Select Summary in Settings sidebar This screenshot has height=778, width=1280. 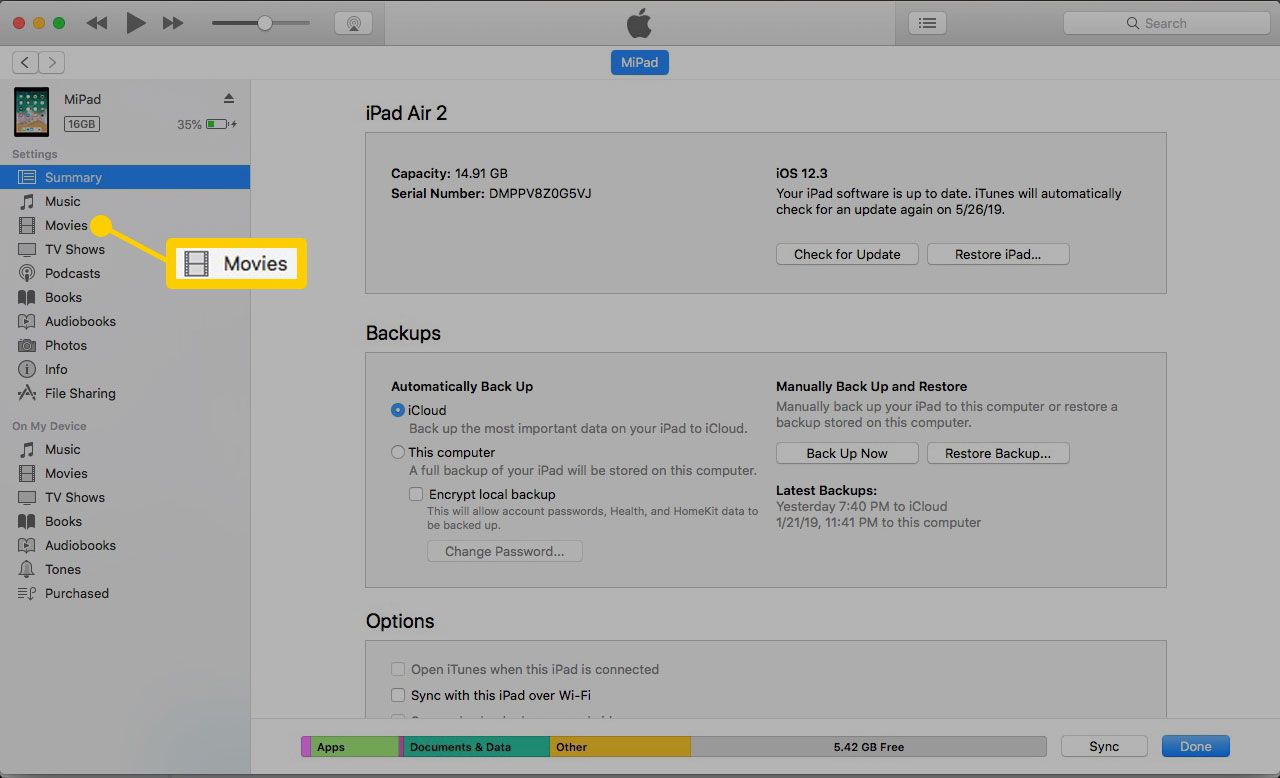click(x=125, y=177)
